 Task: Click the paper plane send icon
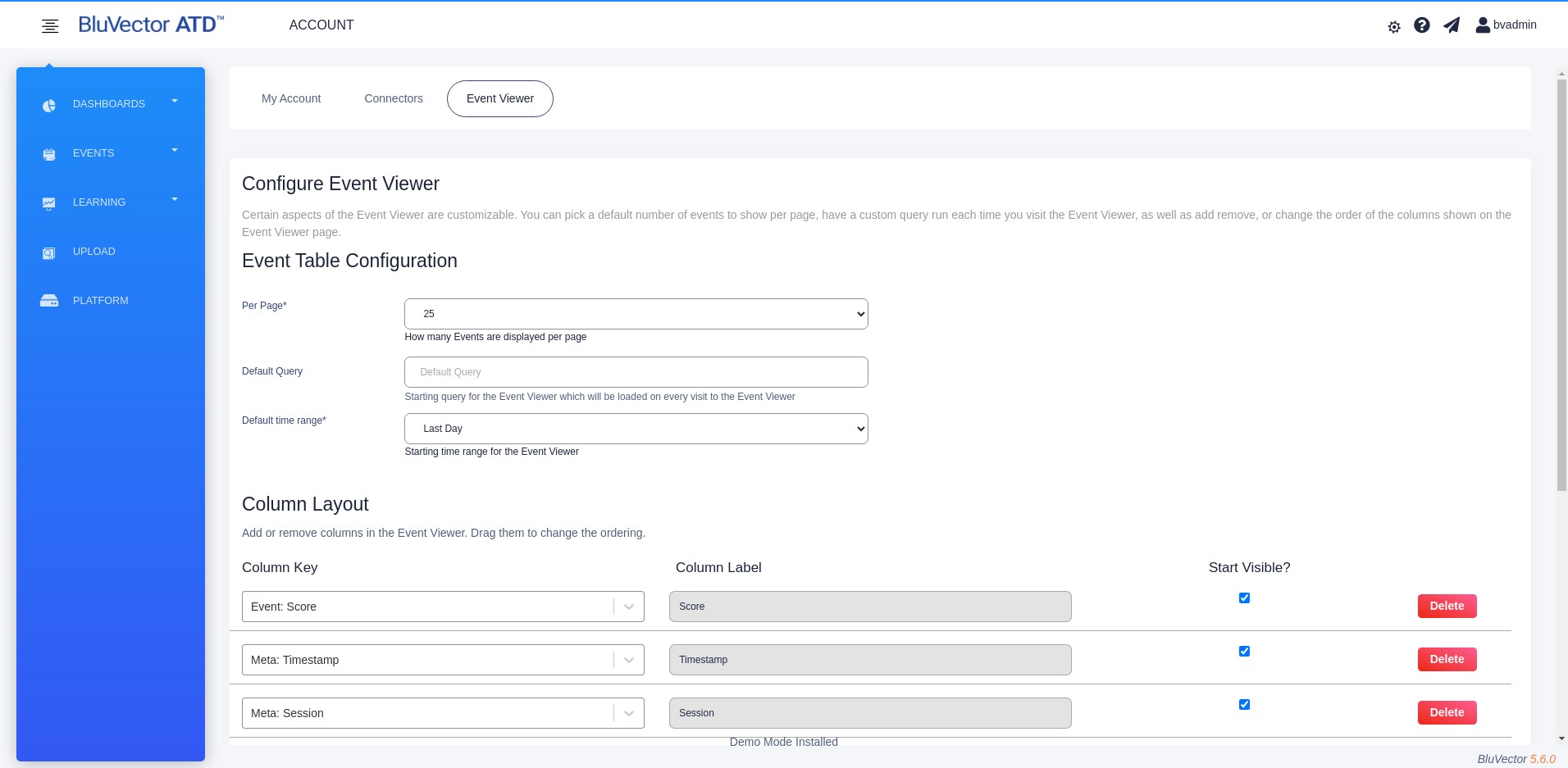1452,25
